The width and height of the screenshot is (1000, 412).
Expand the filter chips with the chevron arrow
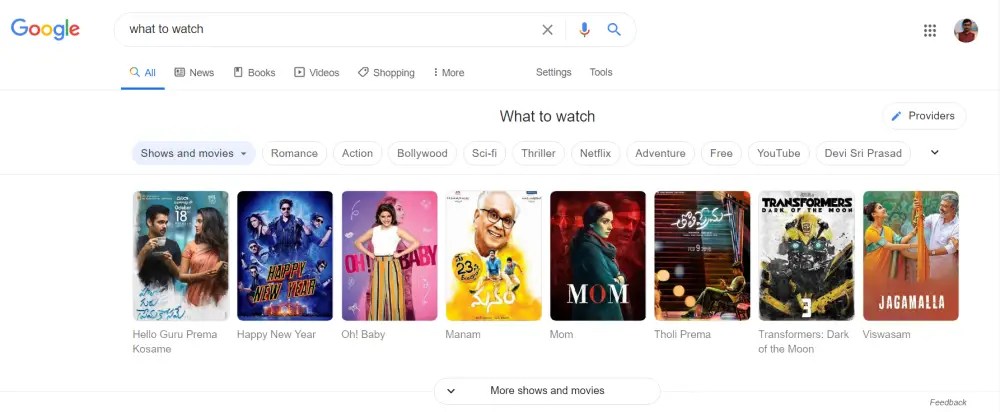coord(935,152)
